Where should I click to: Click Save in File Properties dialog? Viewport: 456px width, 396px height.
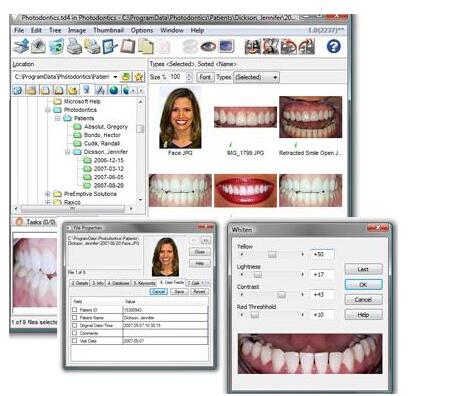click(179, 292)
